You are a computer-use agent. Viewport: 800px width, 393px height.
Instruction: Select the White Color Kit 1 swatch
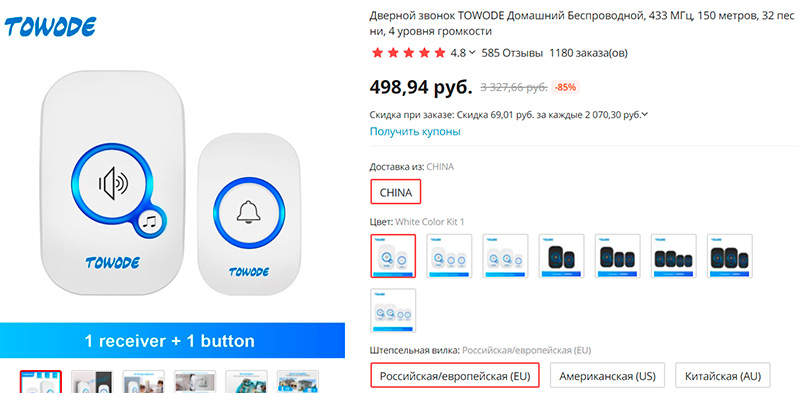(x=393, y=256)
